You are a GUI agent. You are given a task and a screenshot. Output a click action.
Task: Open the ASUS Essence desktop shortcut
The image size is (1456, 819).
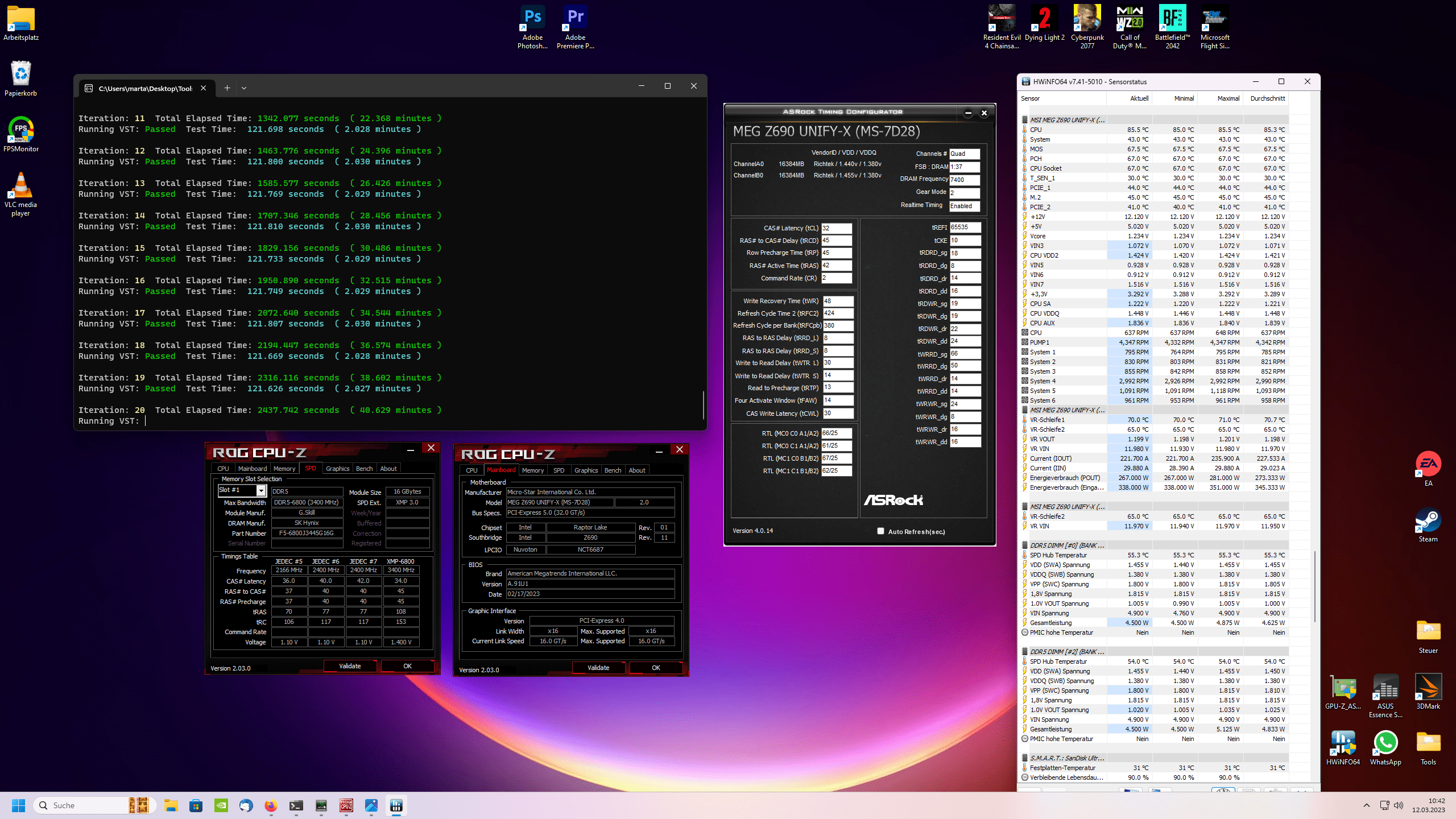coord(1385,696)
